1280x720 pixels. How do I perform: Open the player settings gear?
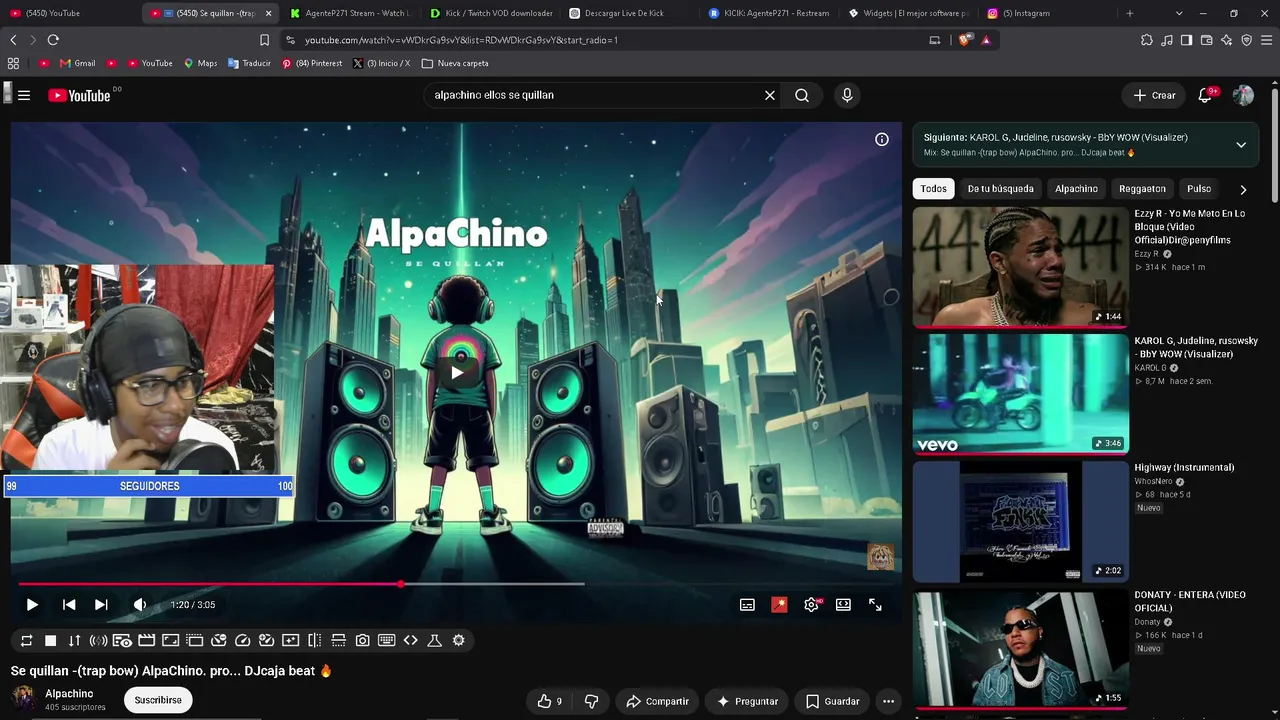click(x=811, y=605)
